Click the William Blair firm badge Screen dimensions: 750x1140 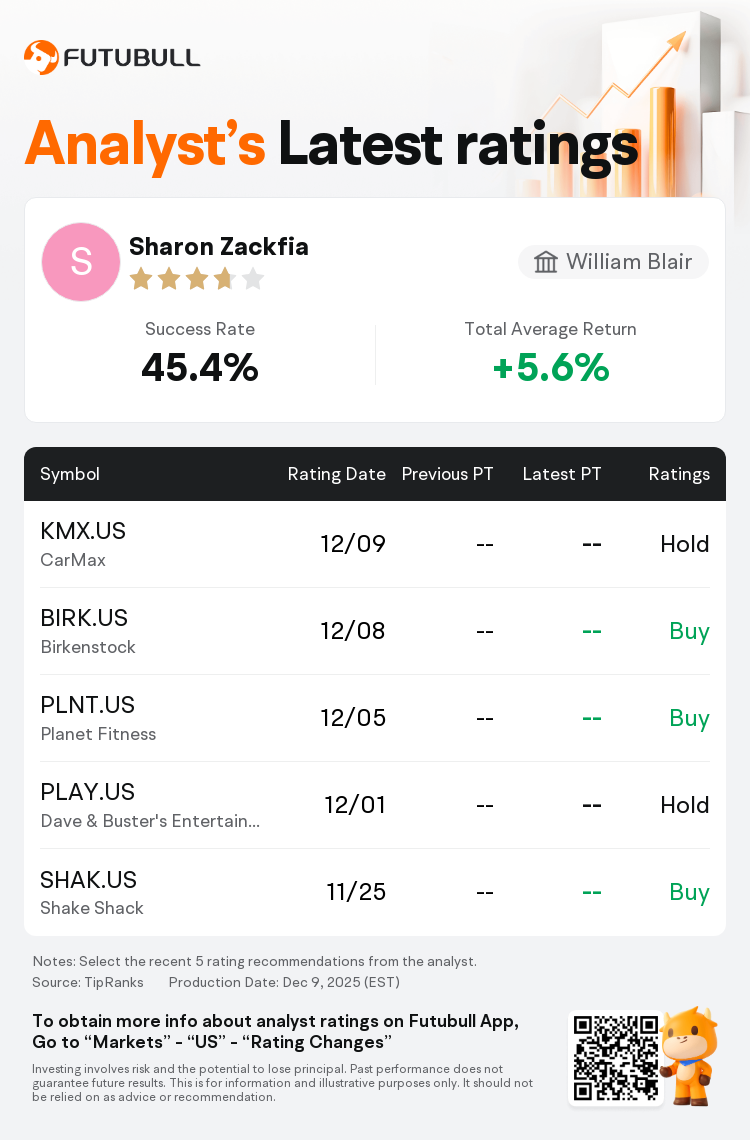(613, 262)
